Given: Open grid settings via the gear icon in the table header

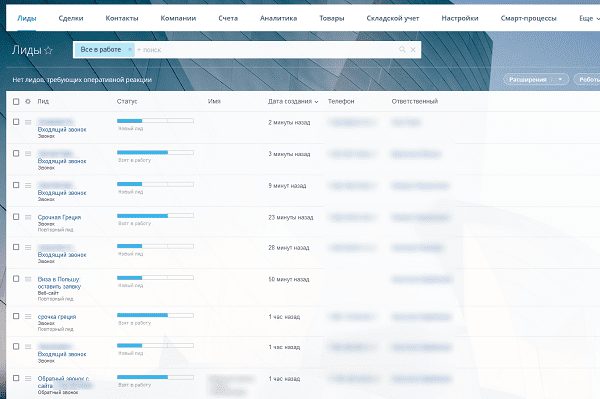Looking at the screenshot, I should [x=28, y=101].
